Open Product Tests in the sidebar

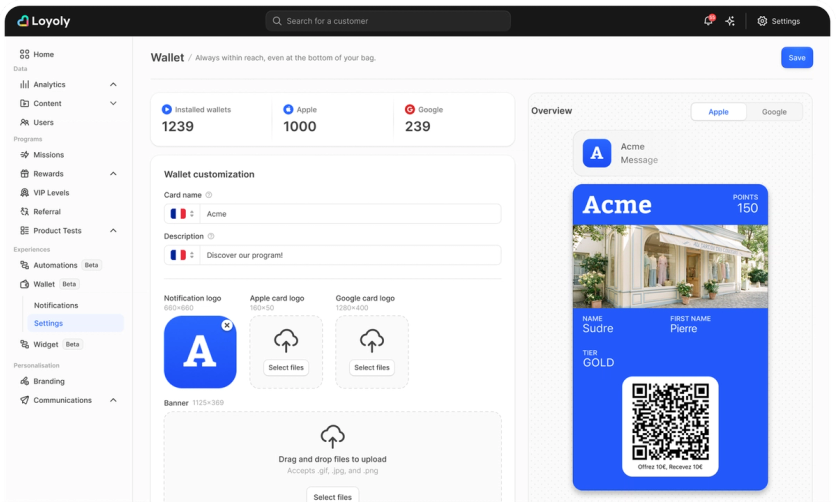51,231
